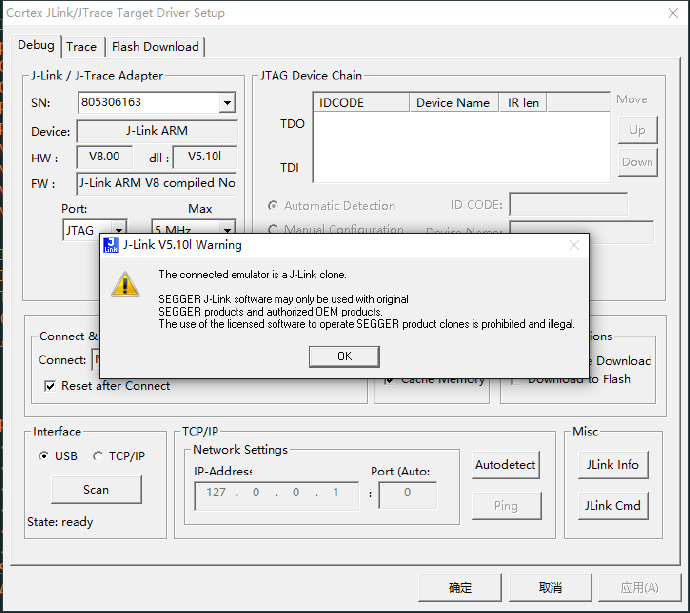
Task: Click the Autodetect button
Action: (x=505, y=465)
